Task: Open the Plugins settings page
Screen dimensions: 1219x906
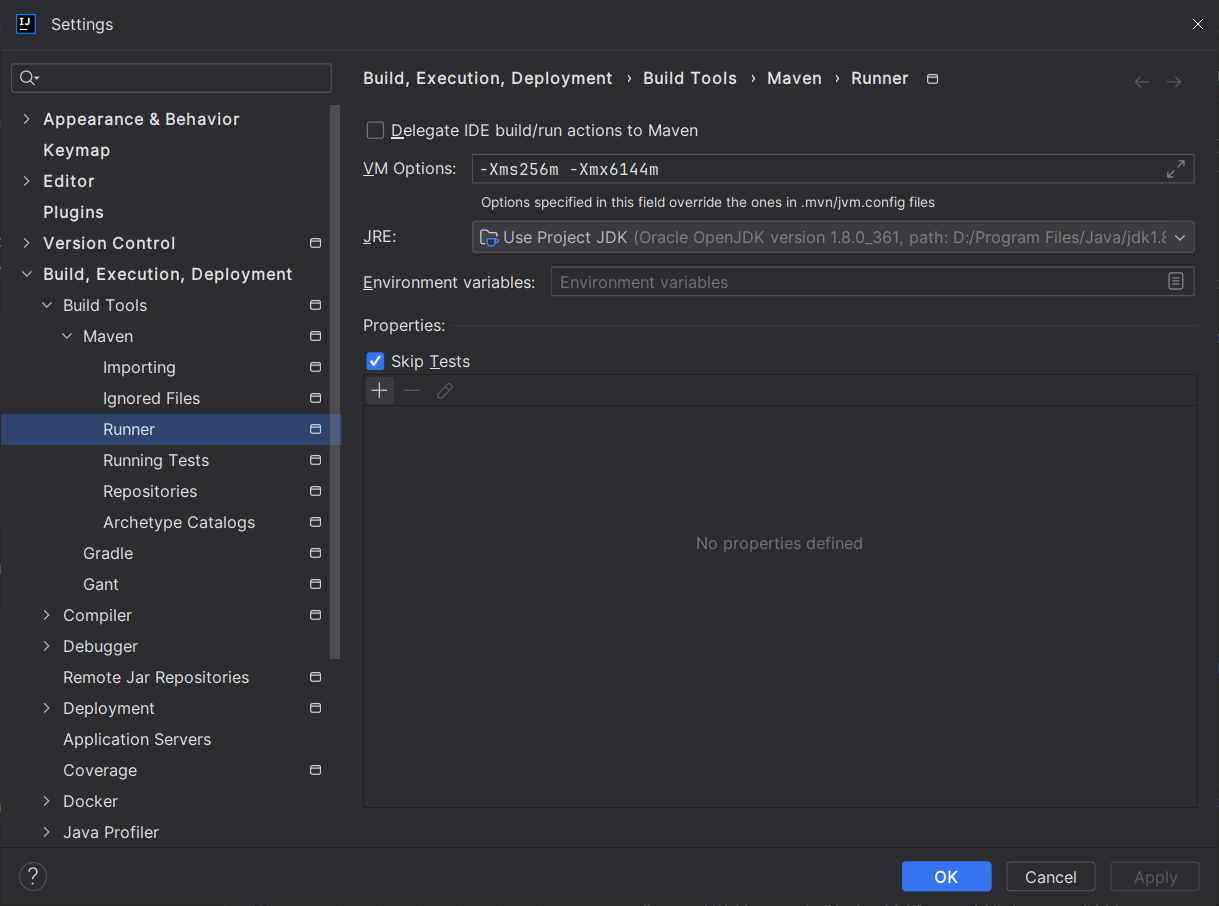Action: pos(73,212)
